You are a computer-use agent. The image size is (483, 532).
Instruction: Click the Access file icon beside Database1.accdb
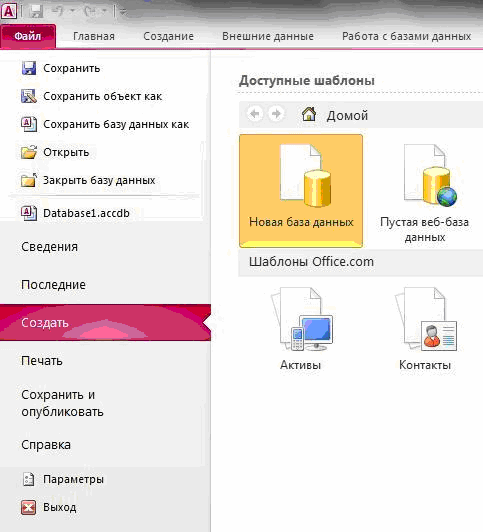click(x=29, y=213)
